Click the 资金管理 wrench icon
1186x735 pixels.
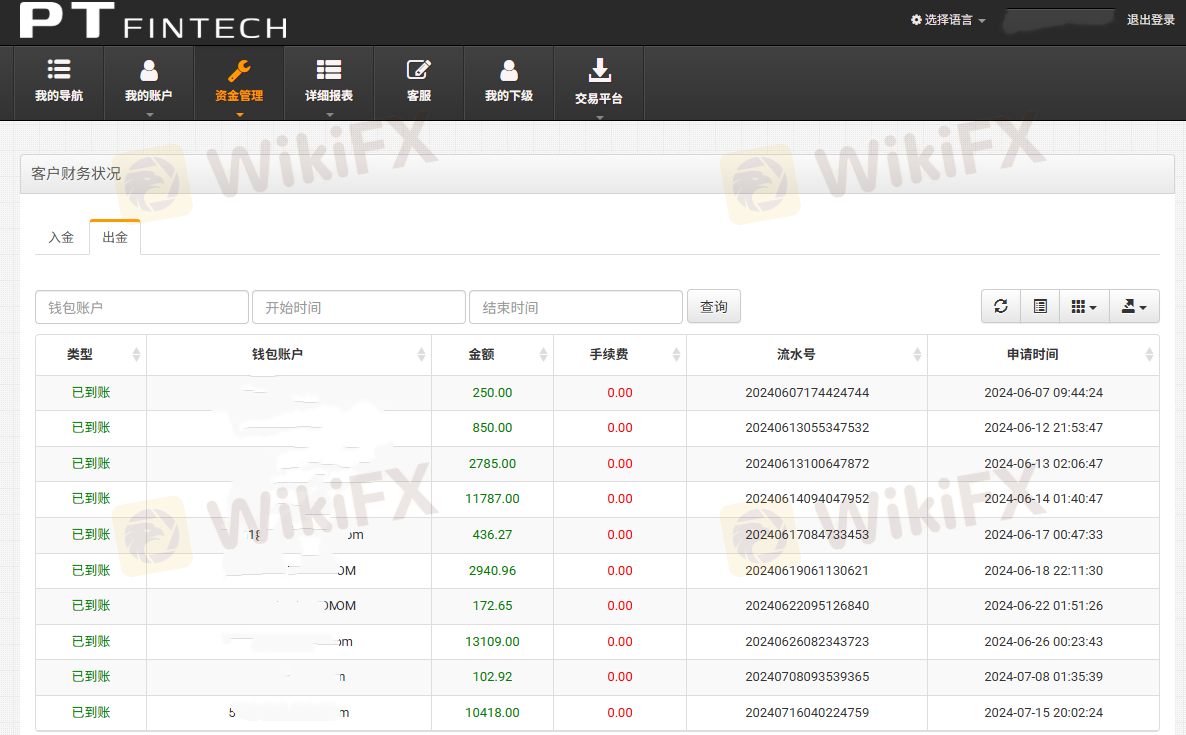point(239,70)
